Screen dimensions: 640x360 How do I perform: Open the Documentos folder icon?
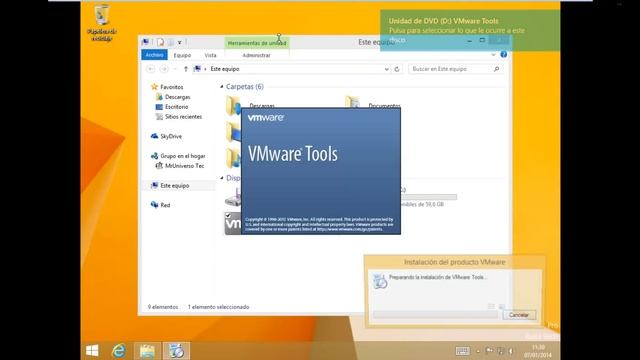tap(353, 102)
